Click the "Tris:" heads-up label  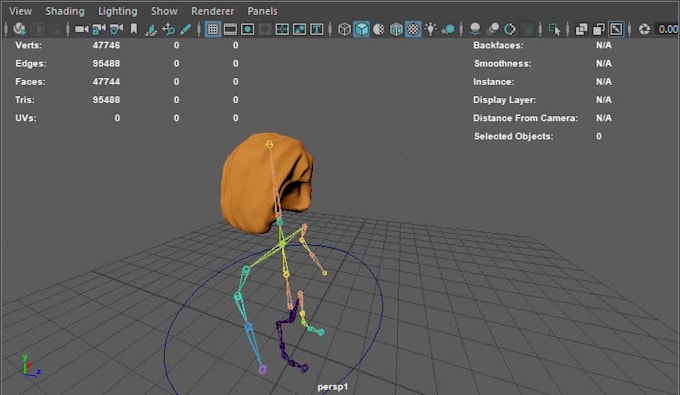[x=25, y=100]
